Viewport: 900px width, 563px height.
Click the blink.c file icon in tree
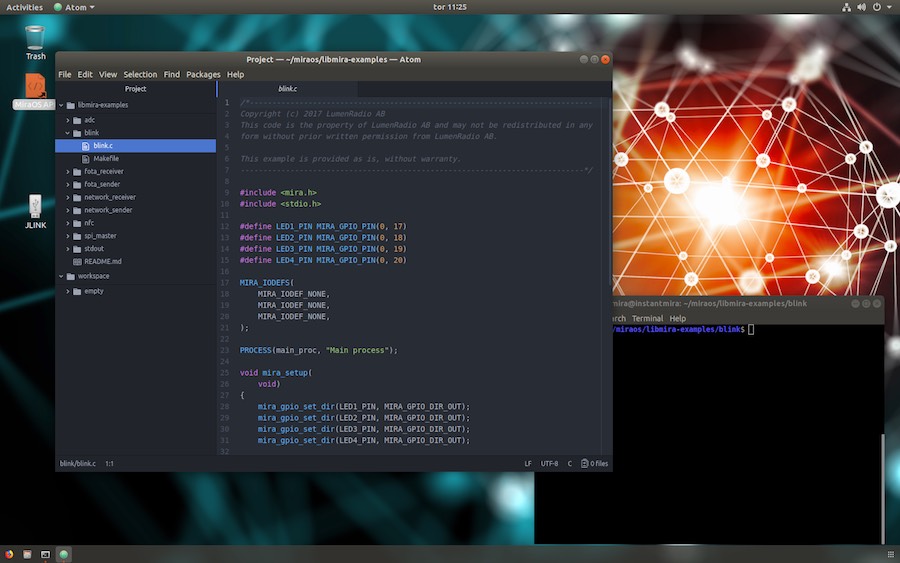tap(86, 146)
